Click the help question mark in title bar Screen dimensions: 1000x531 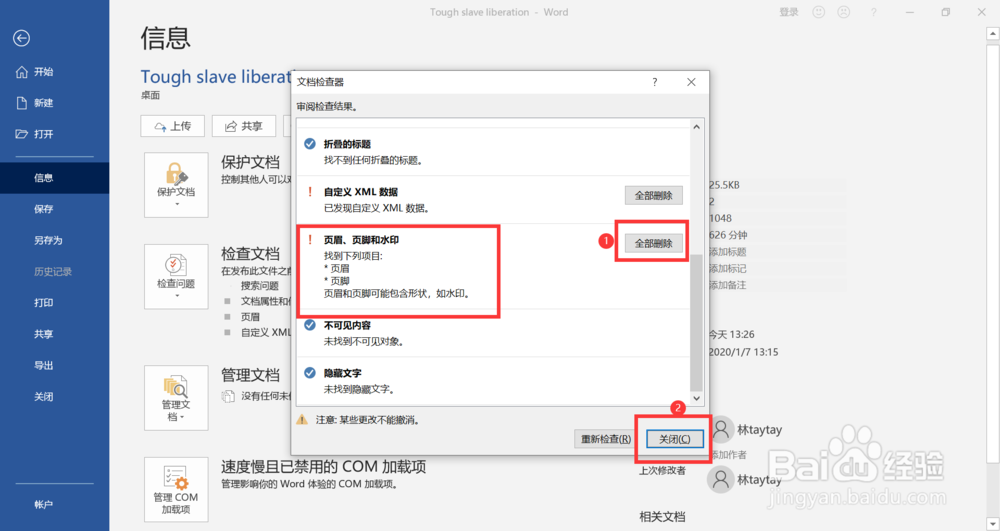click(874, 12)
